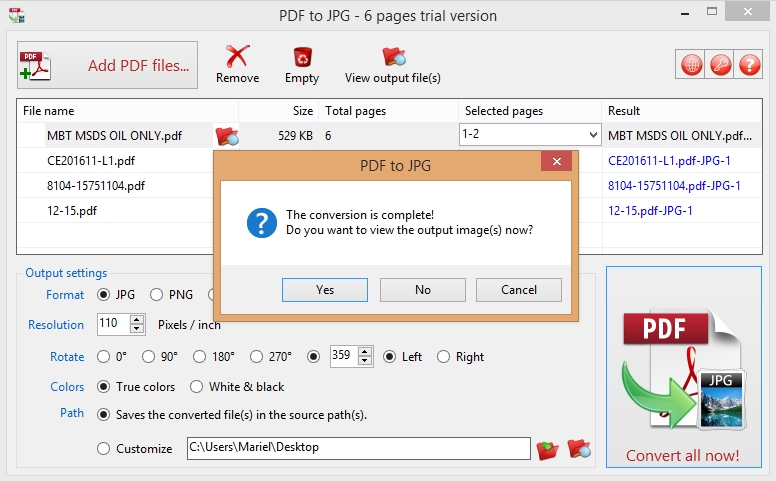Select file row CE201611-L1.pdf
This screenshot has width=776, height=481.
91,161
